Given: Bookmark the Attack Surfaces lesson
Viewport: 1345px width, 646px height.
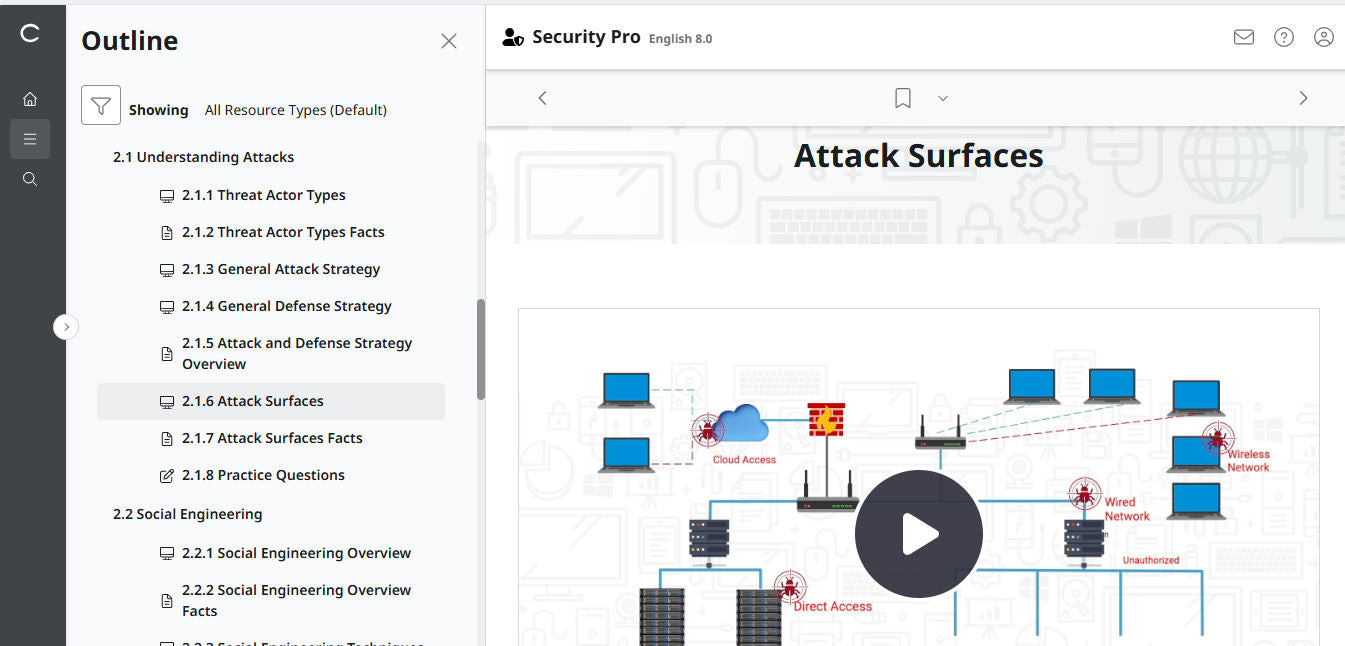Looking at the screenshot, I should pyautogui.click(x=902, y=97).
